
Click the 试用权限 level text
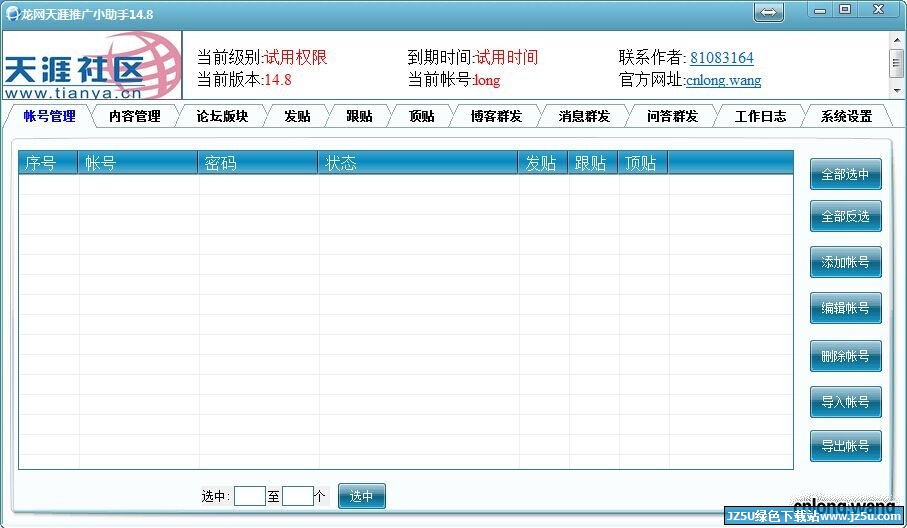[296, 57]
